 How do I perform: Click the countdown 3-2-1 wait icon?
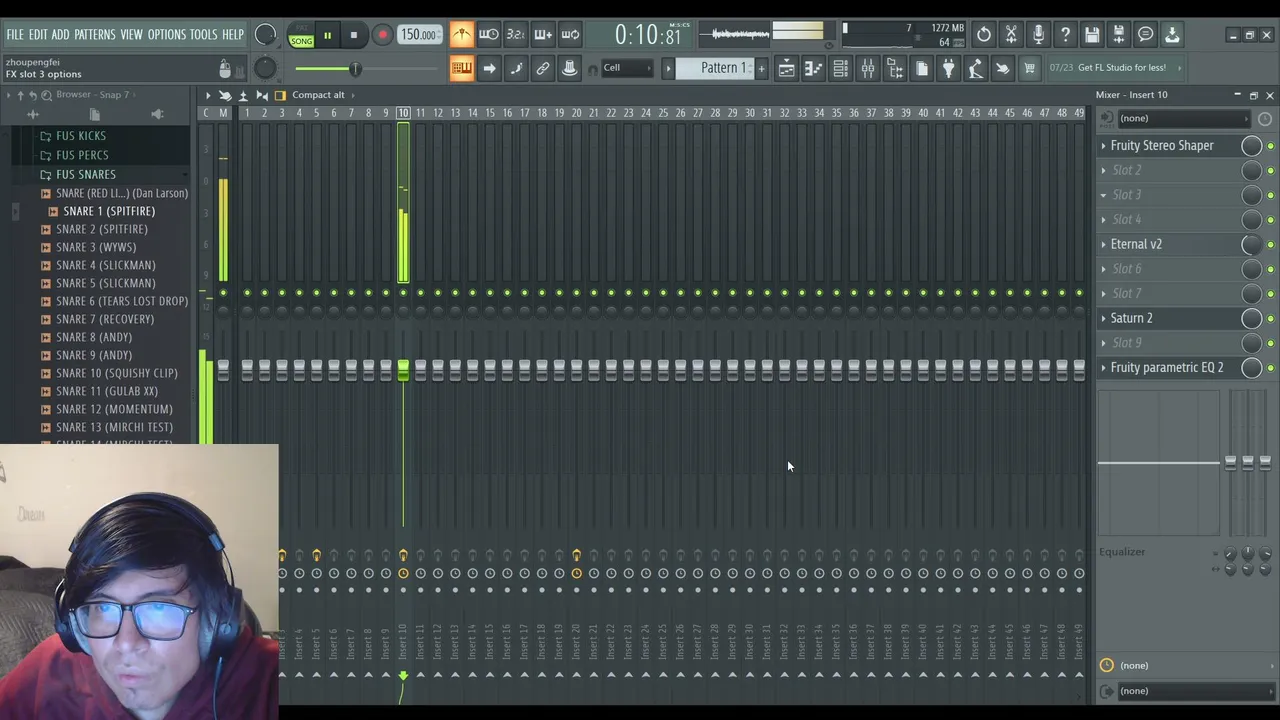[516, 35]
